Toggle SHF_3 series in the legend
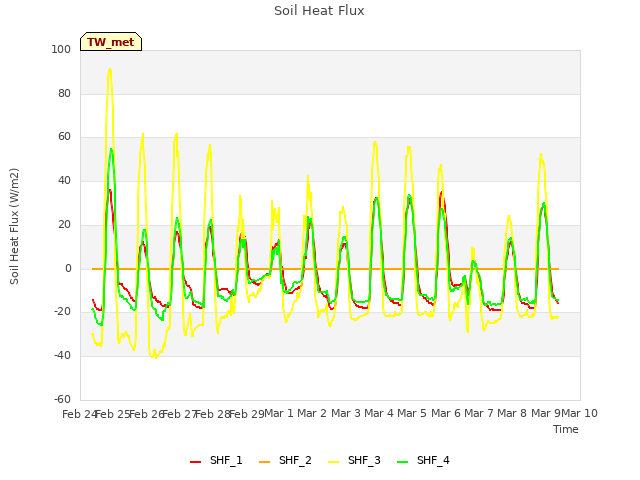The height and width of the screenshot is (480, 640). 354,461
